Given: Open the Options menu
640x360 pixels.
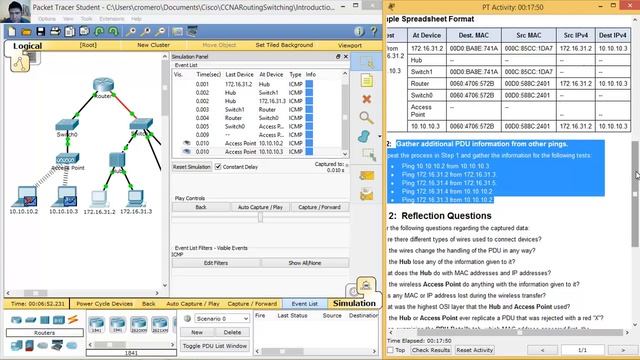Looking at the screenshot, I should pos(47,19).
